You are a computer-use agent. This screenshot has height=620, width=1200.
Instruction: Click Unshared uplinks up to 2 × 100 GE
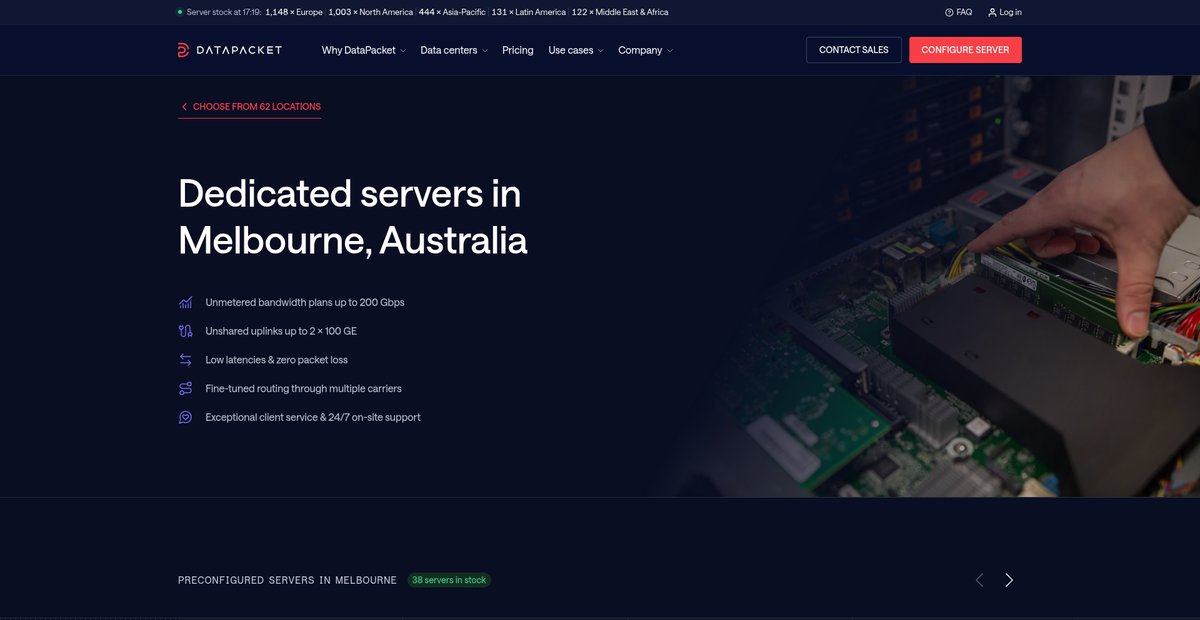point(281,331)
